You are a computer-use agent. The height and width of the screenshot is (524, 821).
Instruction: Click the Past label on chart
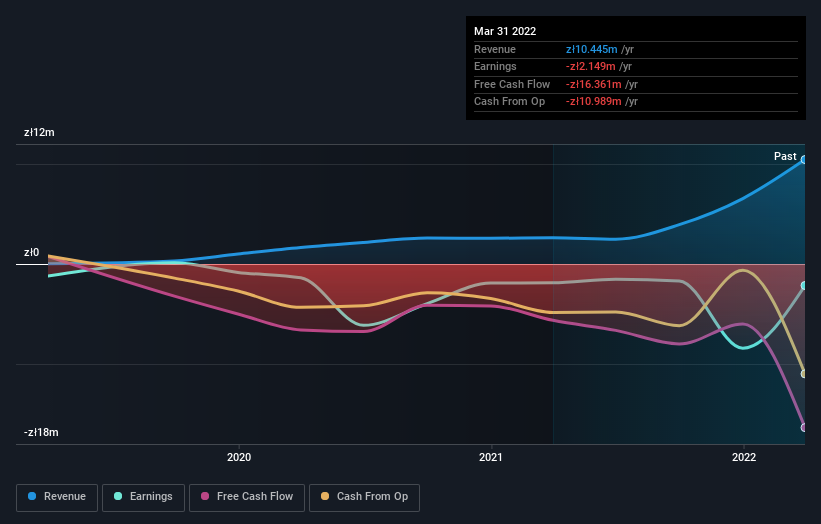pyautogui.click(x=785, y=156)
